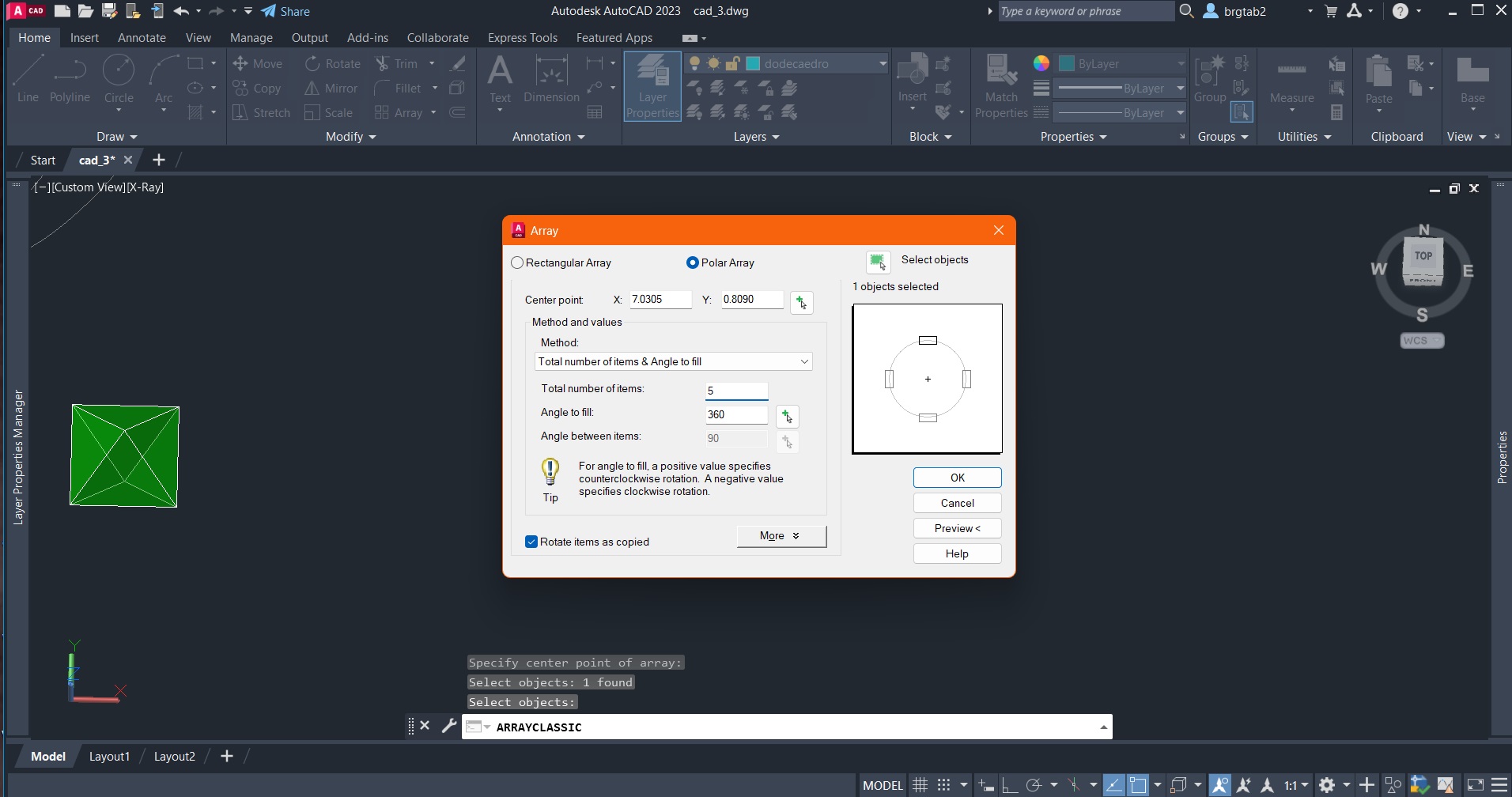This screenshot has height=797, width=1512.
Task: Switch to the Start tab
Action: (x=43, y=160)
